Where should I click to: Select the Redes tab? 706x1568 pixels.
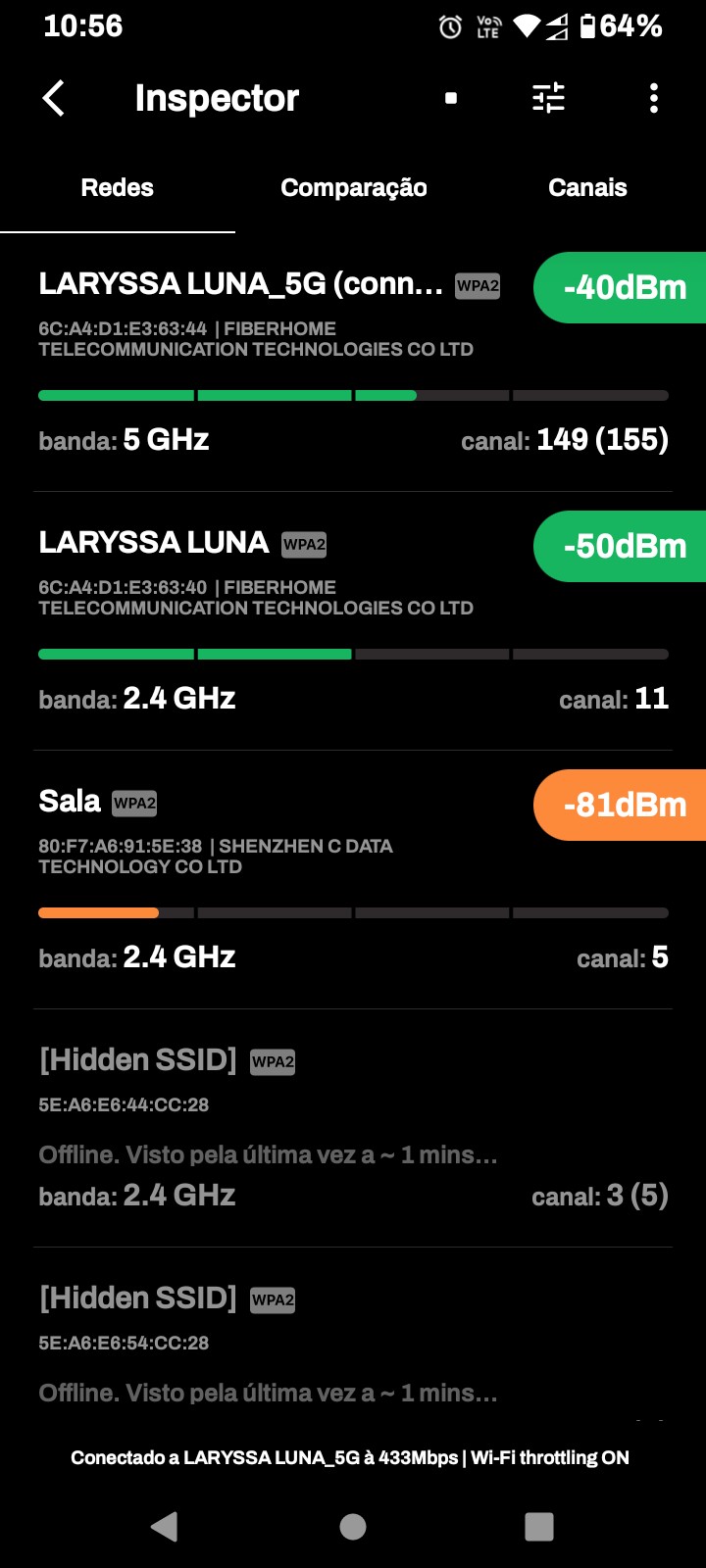(x=118, y=187)
